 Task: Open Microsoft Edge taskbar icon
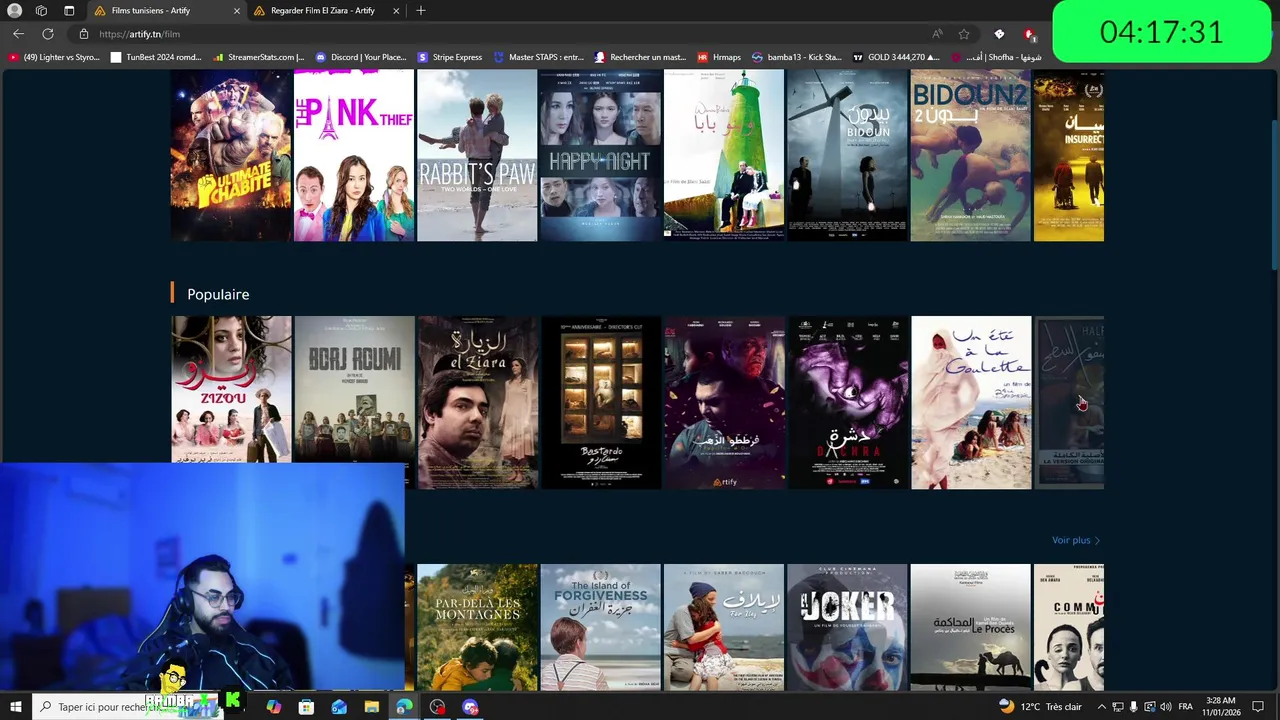click(404, 707)
